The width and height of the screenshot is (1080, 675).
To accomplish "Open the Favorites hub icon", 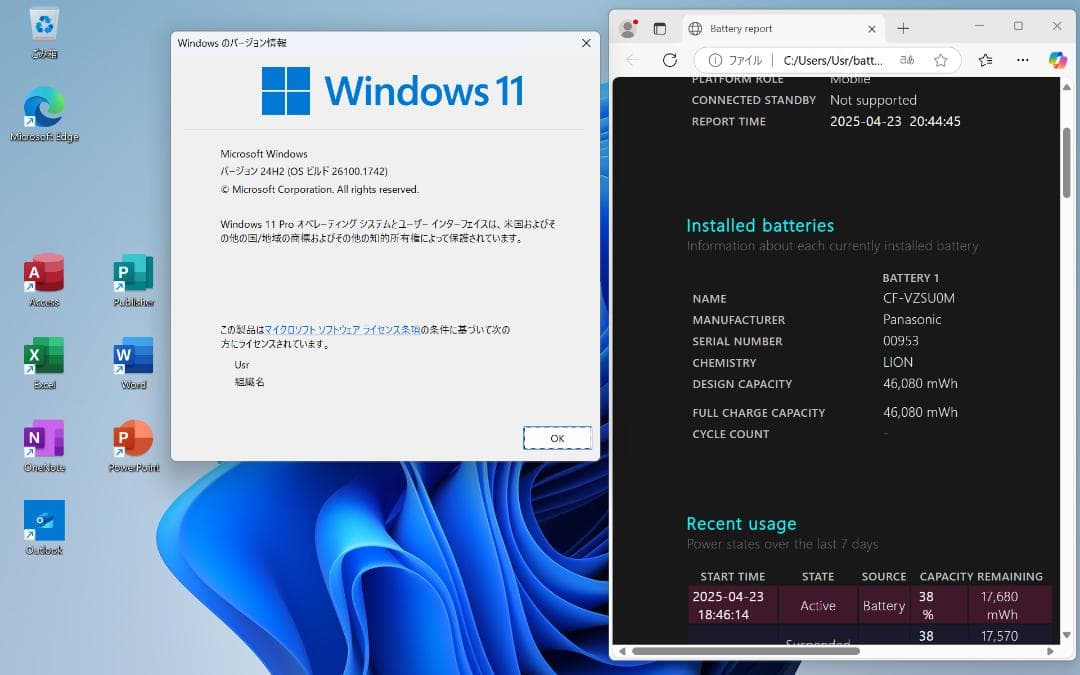I will tap(984, 60).
